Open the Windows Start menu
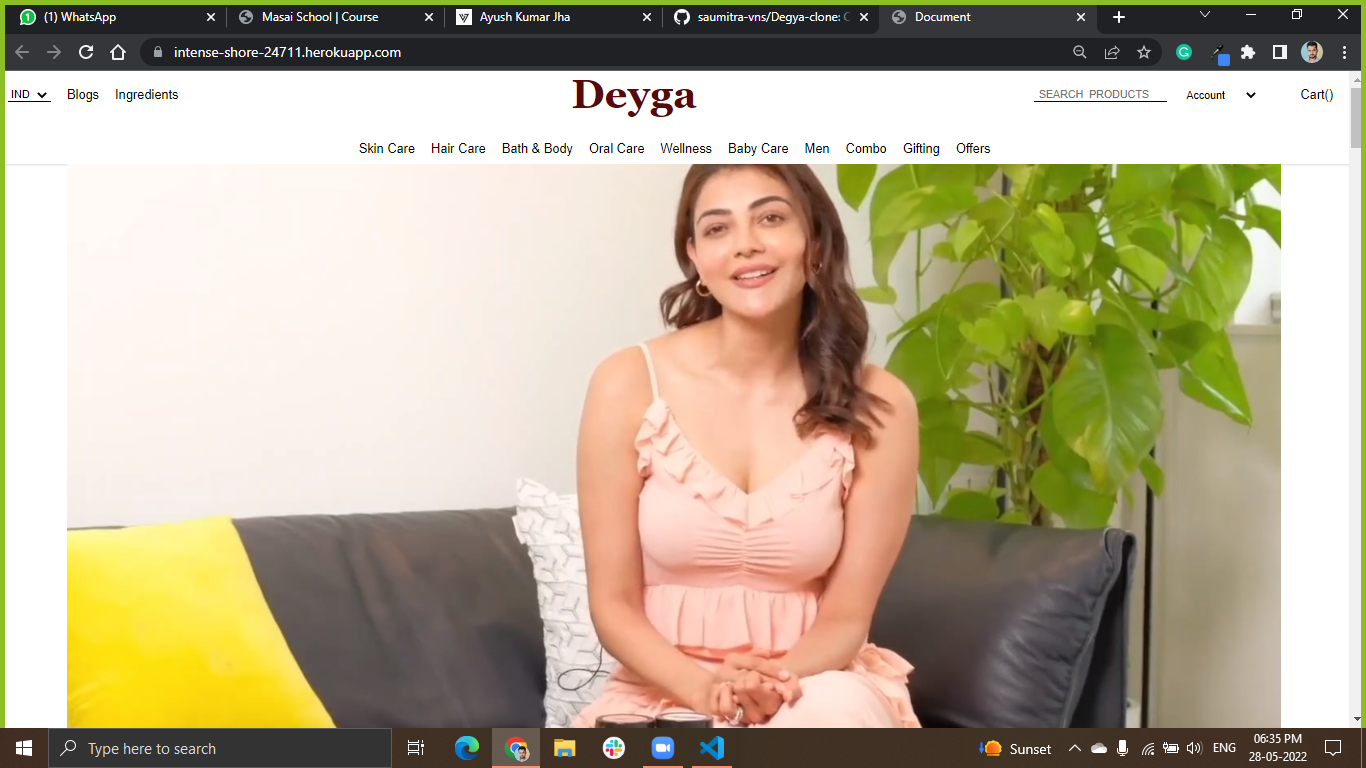This screenshot has height=768, width=1366. pos(24,748)
